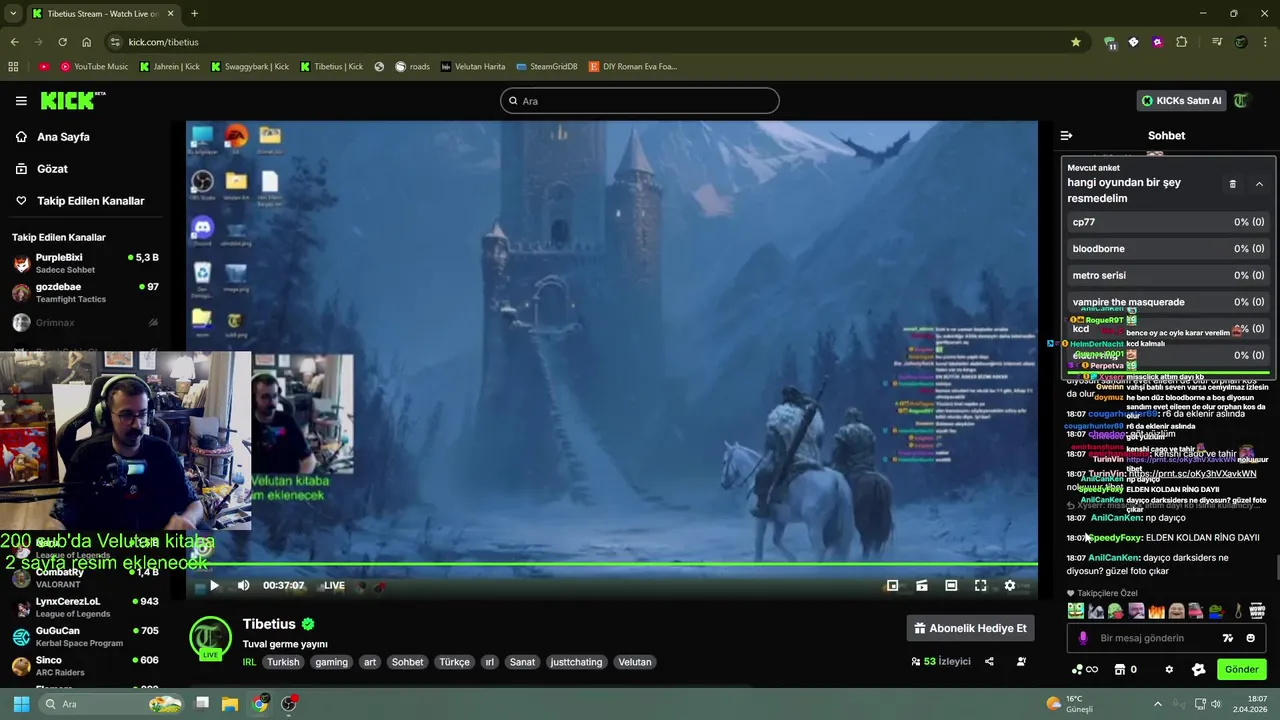Open the user profile avatar menu
Screen dimensions: 1280x720
click(x=1241, y=101)
